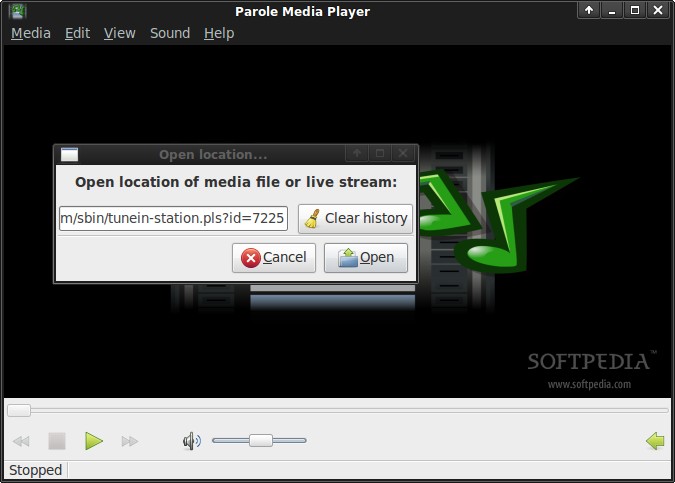Shade the main window with up-arrow button
675x483 pixels.
[588, 10]
